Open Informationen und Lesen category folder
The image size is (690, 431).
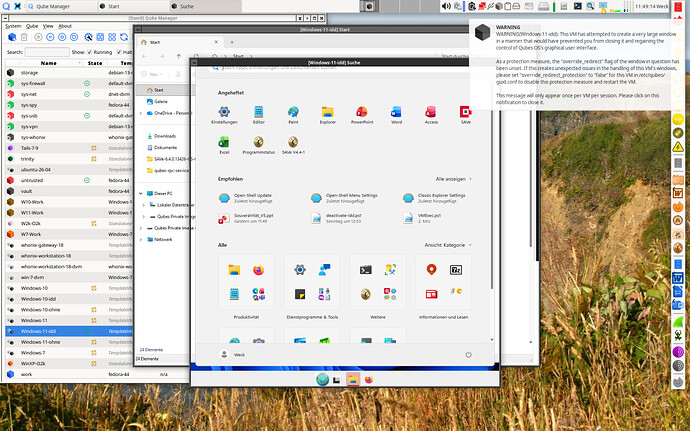tap(443, 282)
